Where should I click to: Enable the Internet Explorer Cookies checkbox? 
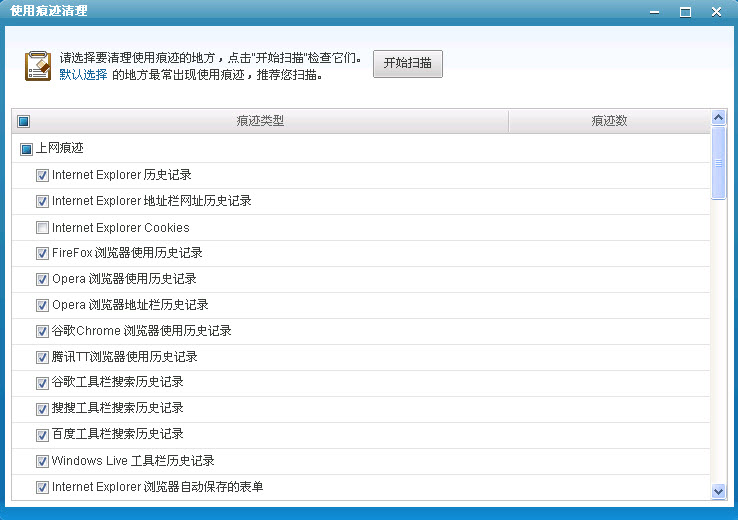pyautogui.click(x=42, y=227)
